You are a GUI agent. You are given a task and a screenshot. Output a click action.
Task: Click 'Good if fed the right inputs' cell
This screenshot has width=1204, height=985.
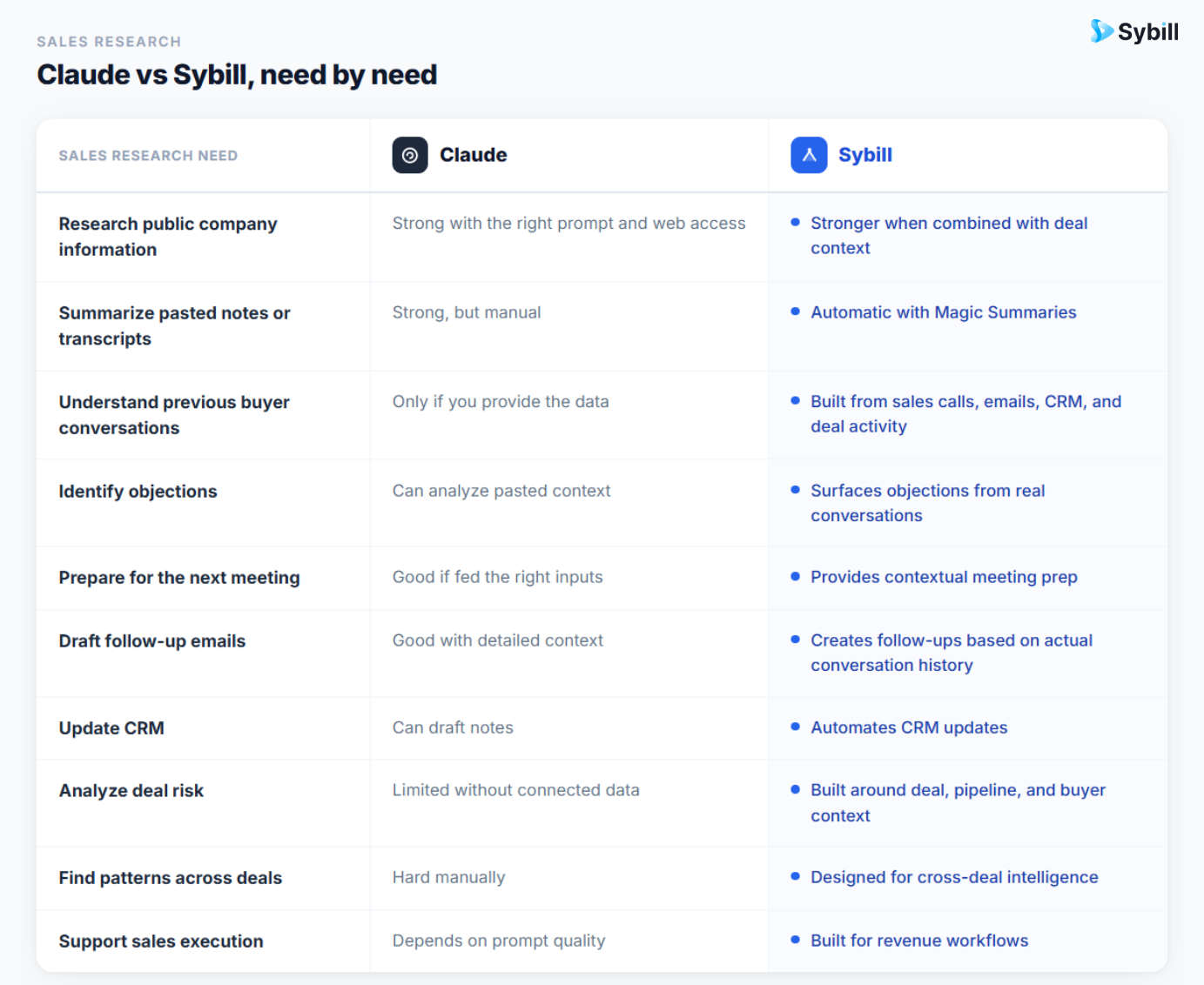pyautogui.click(x=497, y=577)
